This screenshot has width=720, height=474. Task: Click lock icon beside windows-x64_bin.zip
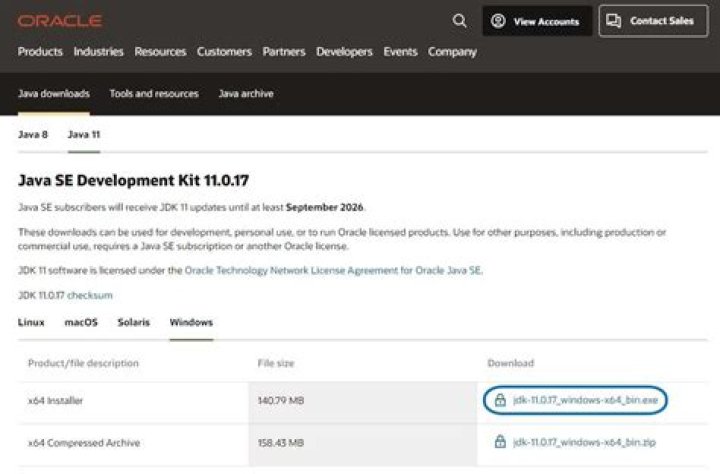pos(500,442)
